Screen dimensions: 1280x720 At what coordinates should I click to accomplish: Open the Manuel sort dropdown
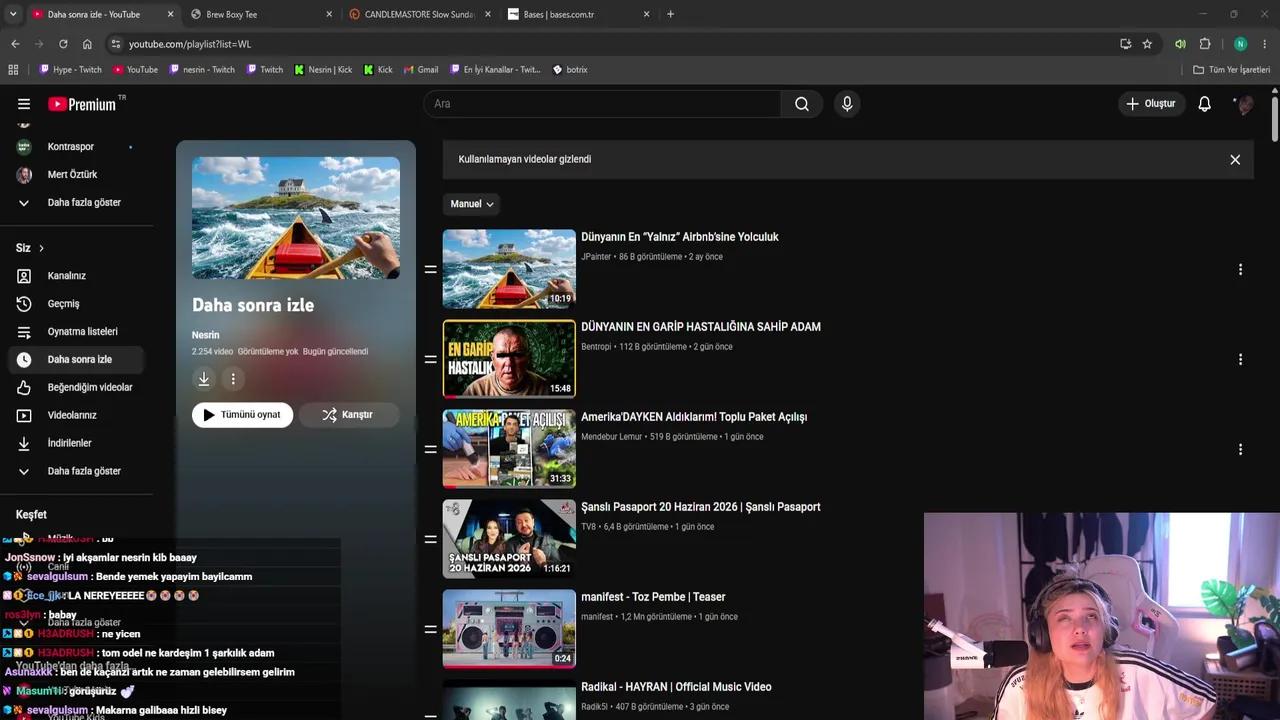[471, 204]
